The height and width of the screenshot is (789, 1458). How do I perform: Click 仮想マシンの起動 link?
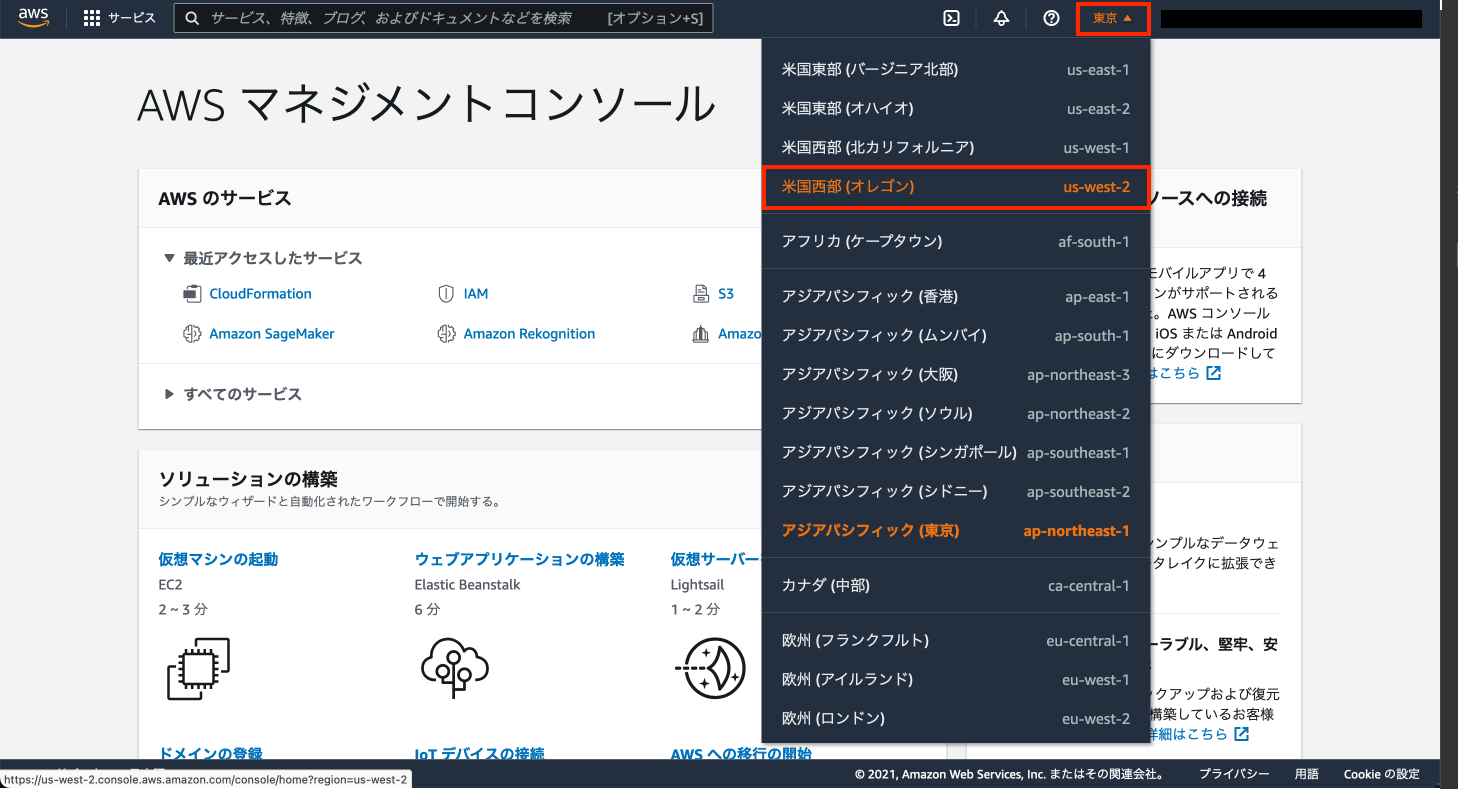[218, 559]
